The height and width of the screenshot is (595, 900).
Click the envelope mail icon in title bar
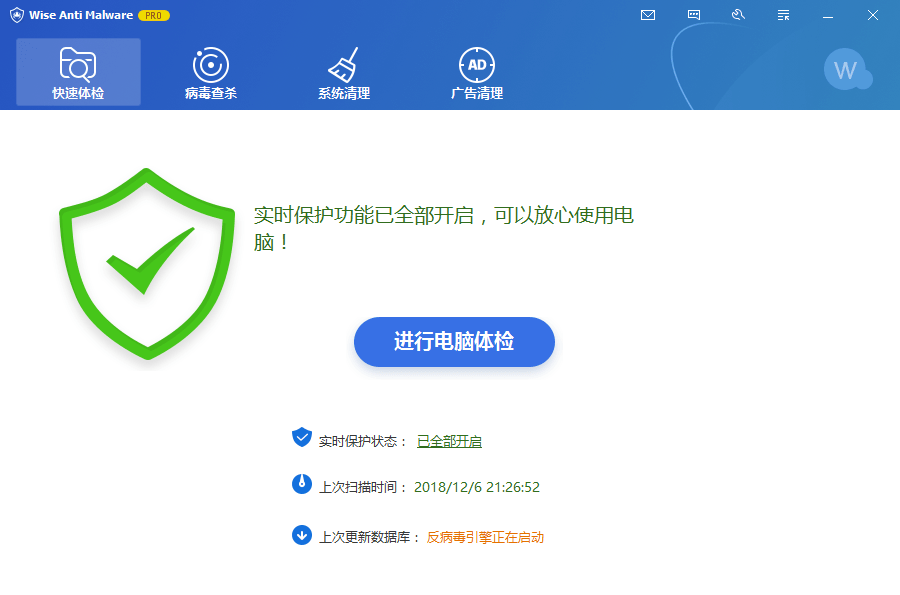(x=648, y=15)
